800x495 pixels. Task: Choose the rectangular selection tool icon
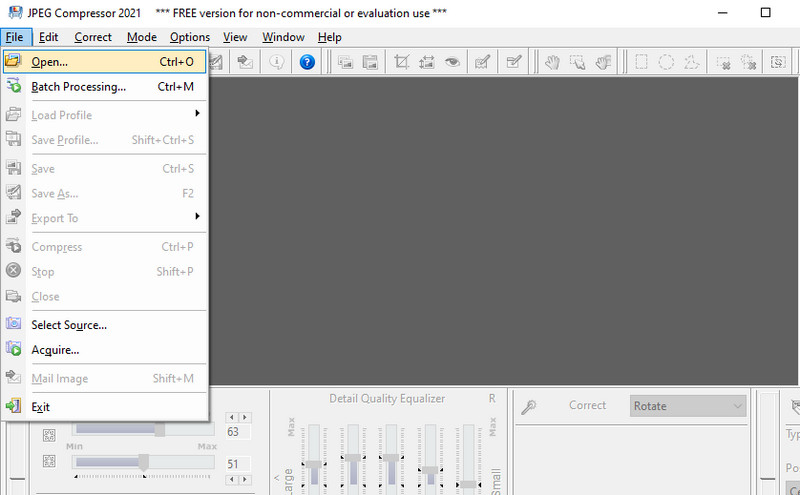tap(641, 62)
